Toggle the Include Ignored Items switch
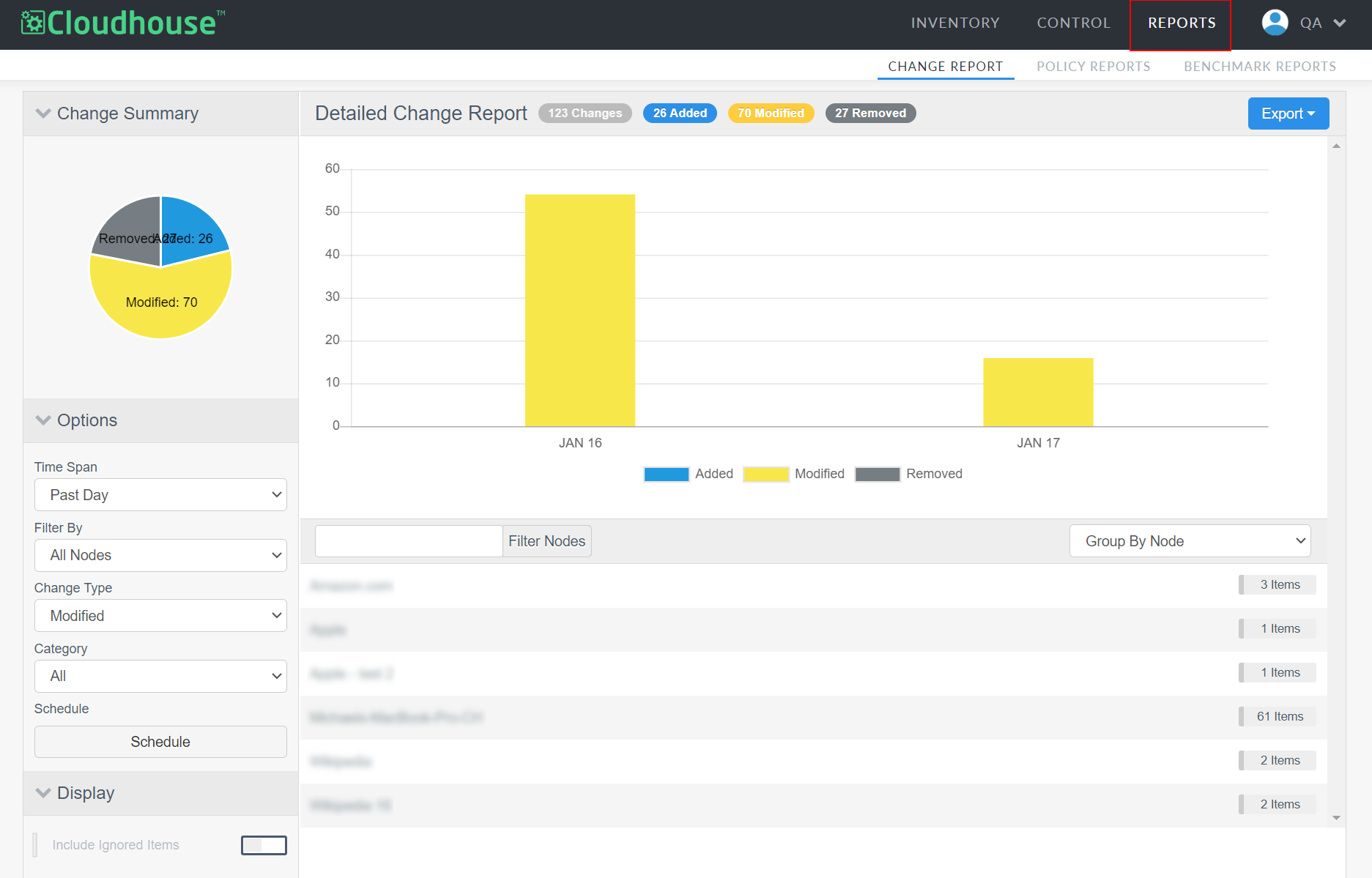Image resolution: width=1372 pixels, height=878 pixels. (x=264, y=845)
